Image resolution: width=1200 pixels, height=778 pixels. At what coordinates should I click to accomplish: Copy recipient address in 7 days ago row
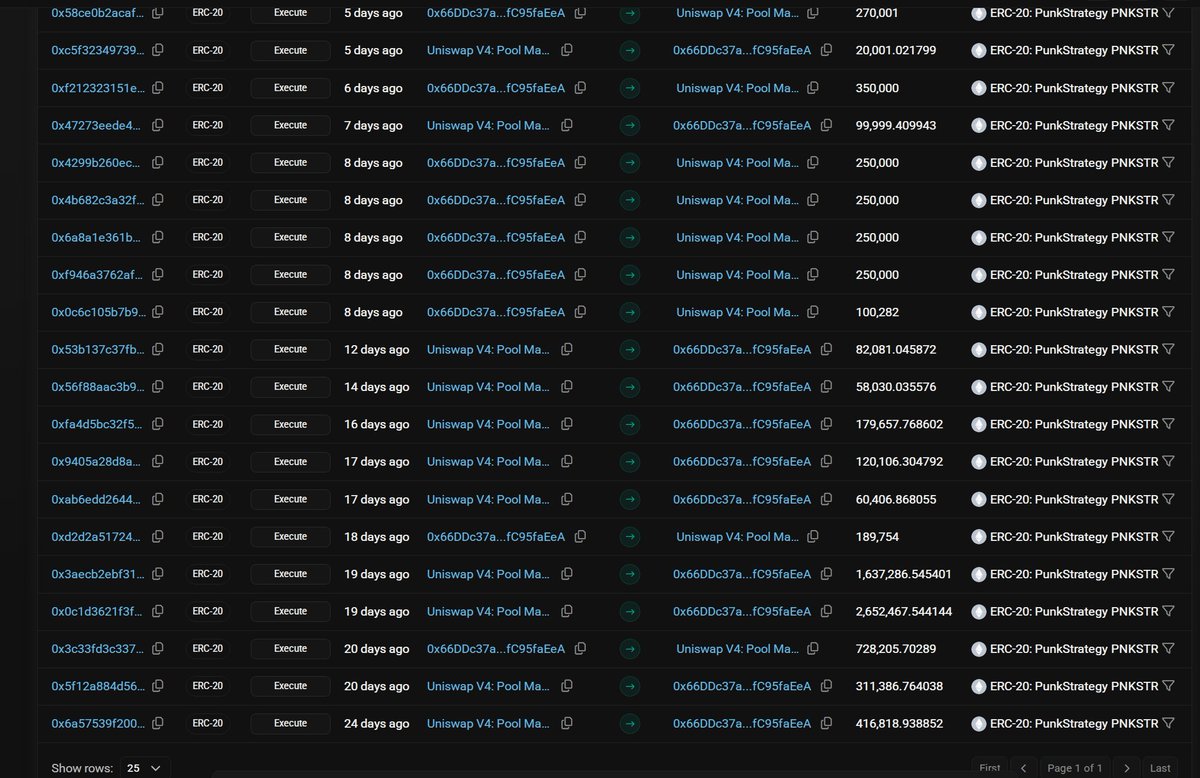(x=826, y=125)
